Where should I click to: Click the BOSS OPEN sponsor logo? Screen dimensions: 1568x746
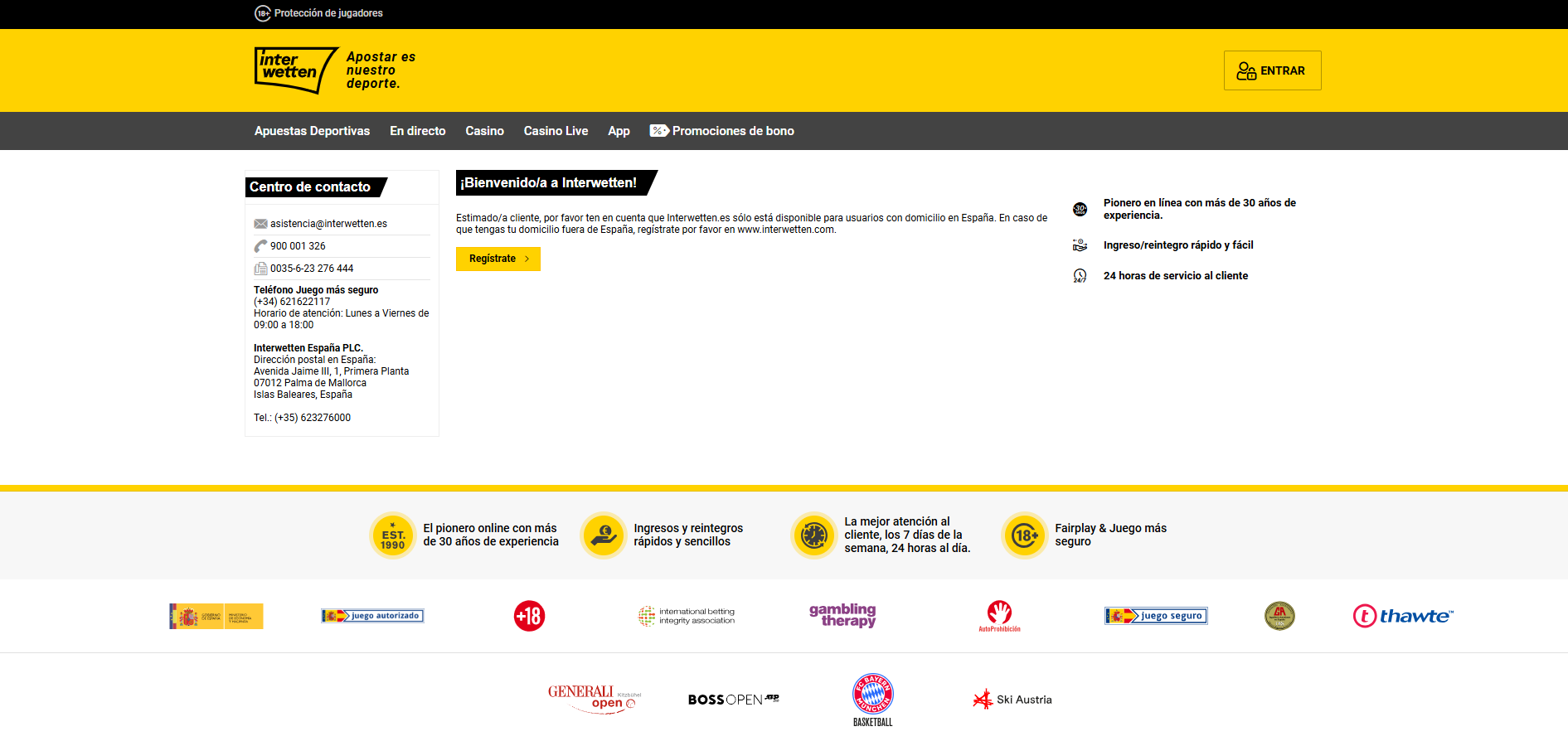click(734, 700)
